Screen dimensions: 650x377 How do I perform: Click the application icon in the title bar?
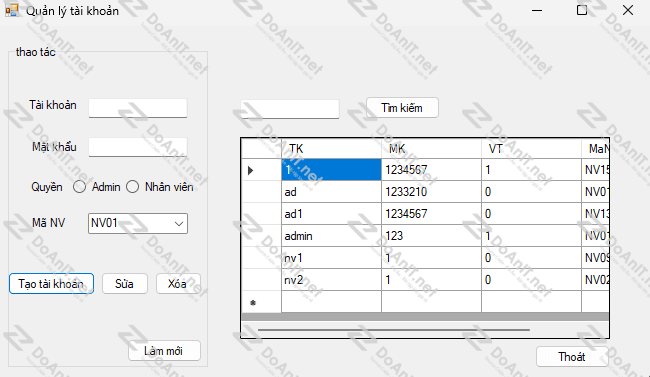12,10
